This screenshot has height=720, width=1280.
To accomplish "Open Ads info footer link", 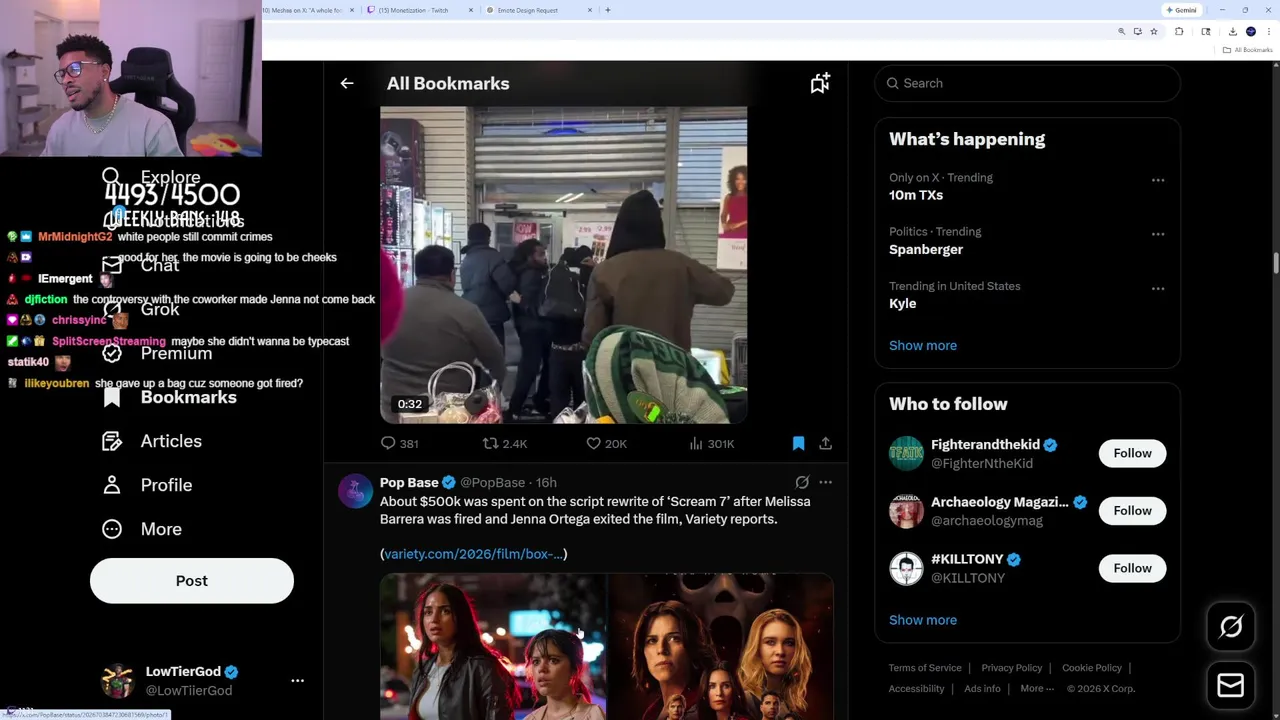I will (982, 688).
